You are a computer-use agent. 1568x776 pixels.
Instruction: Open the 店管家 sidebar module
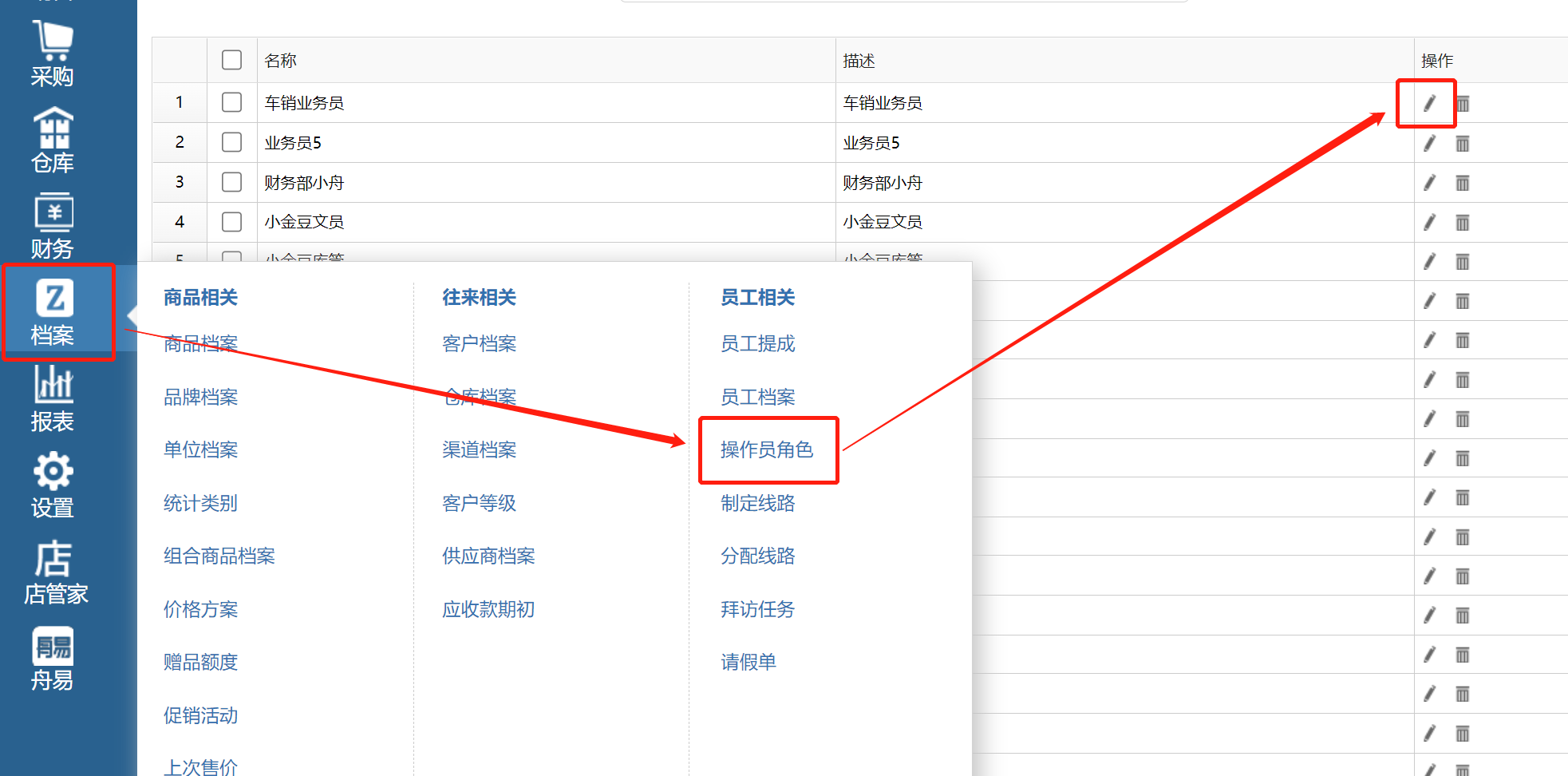pos(55,572)
